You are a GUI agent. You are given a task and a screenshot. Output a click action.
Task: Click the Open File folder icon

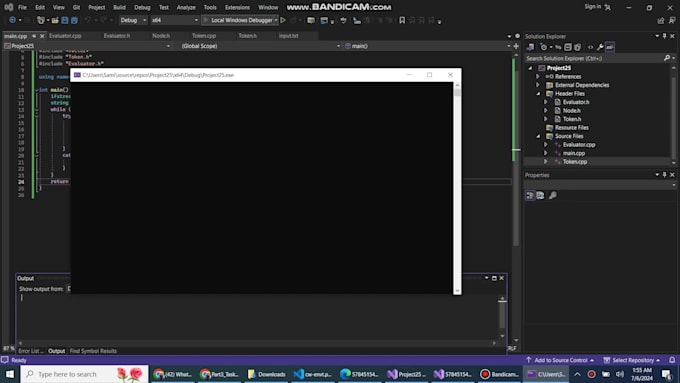tap(55, 20)
